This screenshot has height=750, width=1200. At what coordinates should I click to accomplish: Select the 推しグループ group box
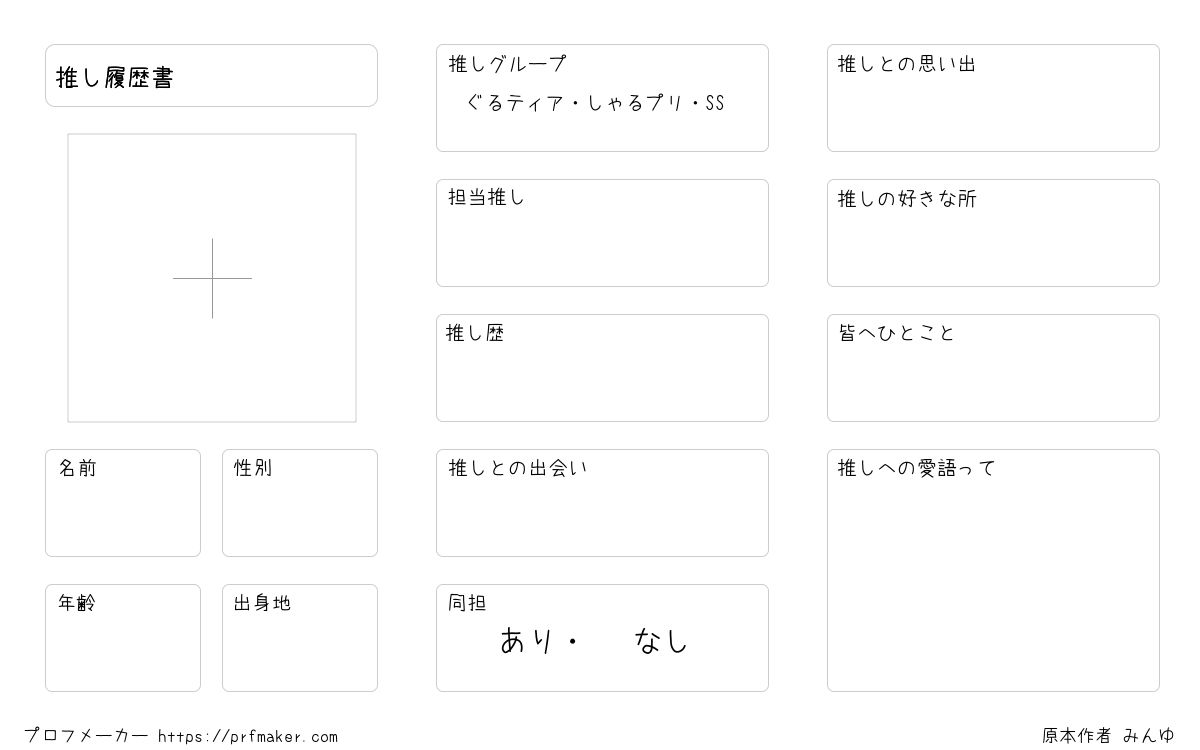coord(602,98)
